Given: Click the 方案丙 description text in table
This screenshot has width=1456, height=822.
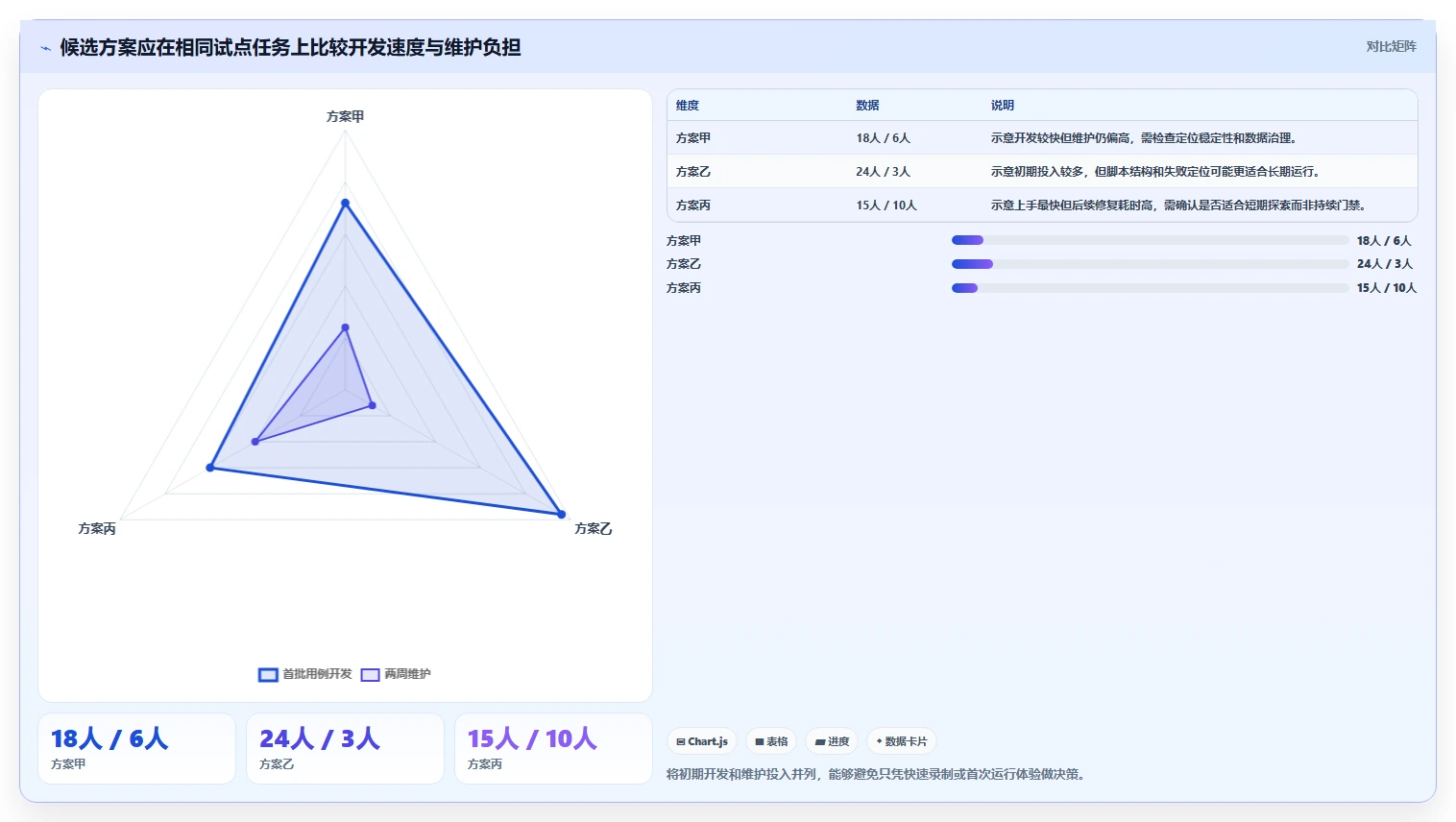Looking at the screenshot, I should click(1178, 205).
